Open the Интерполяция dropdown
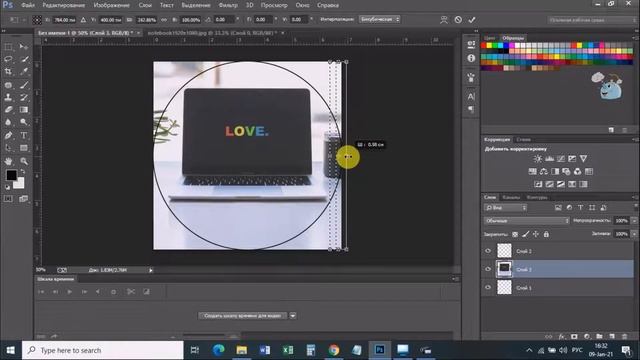 [x=380, y=19]
